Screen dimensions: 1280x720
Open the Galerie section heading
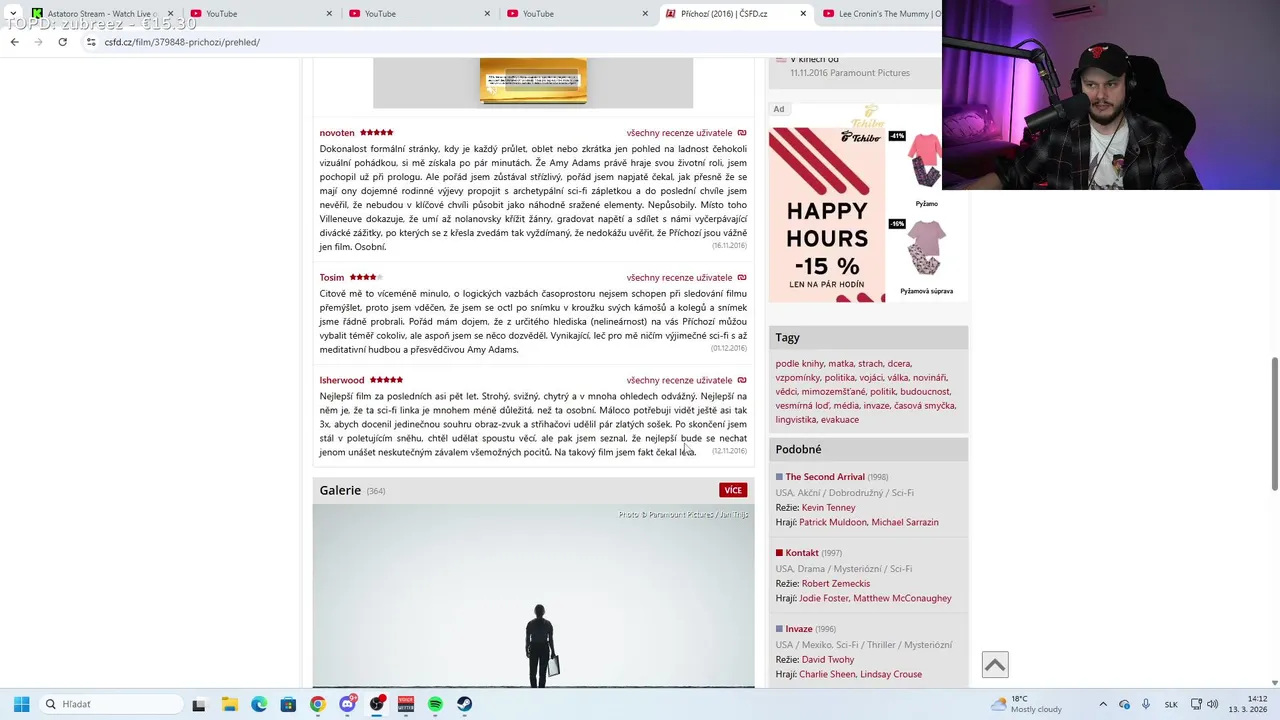coord(340,490)
